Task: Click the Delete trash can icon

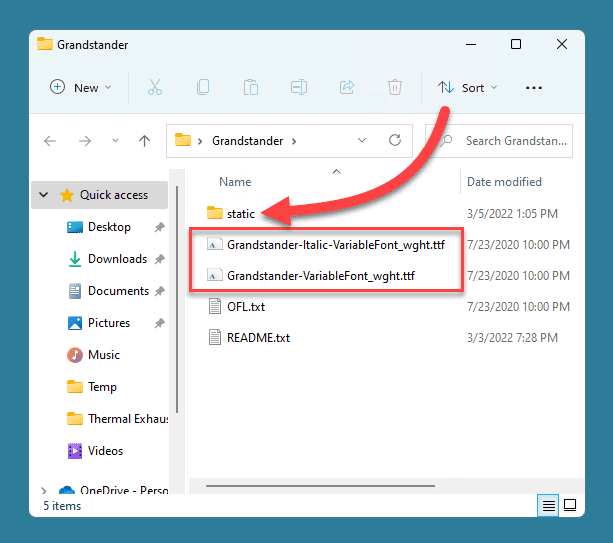Action: point(395,87)
